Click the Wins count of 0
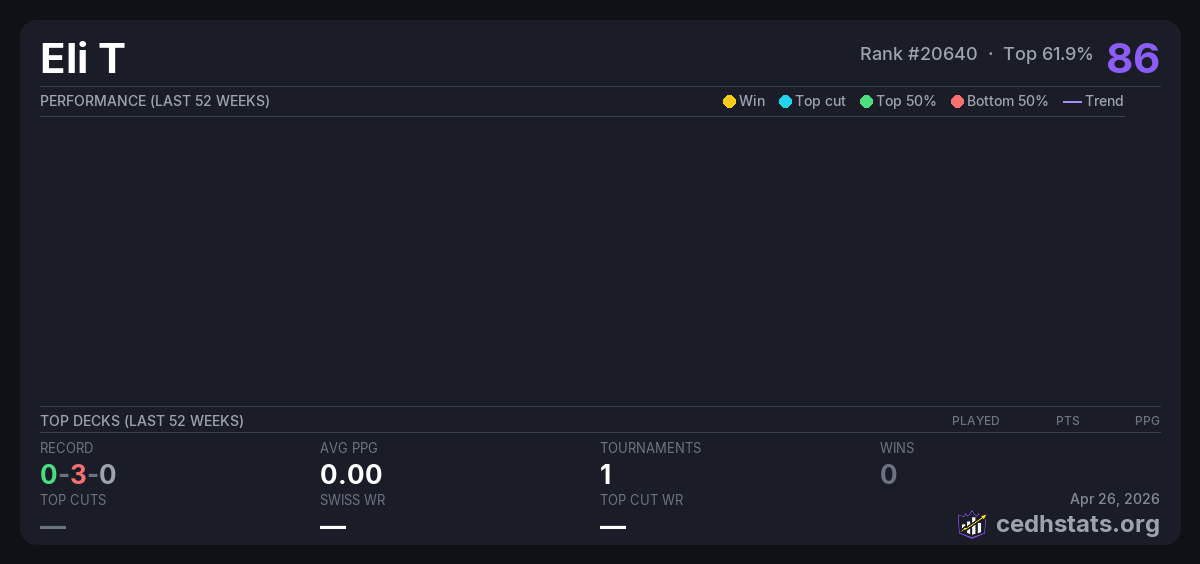The height and width of the screenshot is (564, 1200). (x=888, y=474)
